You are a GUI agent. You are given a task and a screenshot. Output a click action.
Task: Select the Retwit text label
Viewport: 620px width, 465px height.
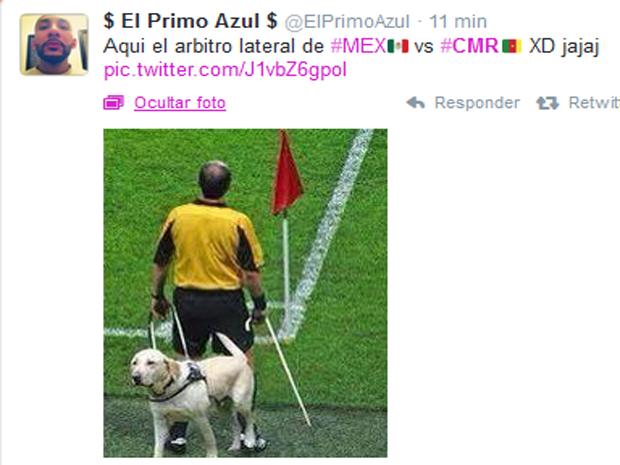594,103
